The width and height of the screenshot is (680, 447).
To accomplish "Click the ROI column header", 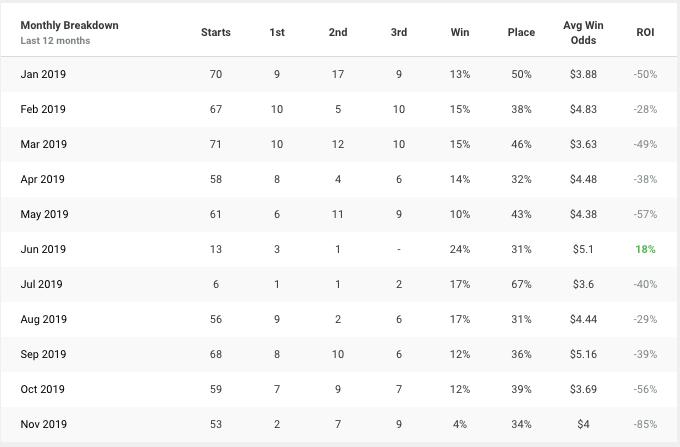I will pos(645,33).
